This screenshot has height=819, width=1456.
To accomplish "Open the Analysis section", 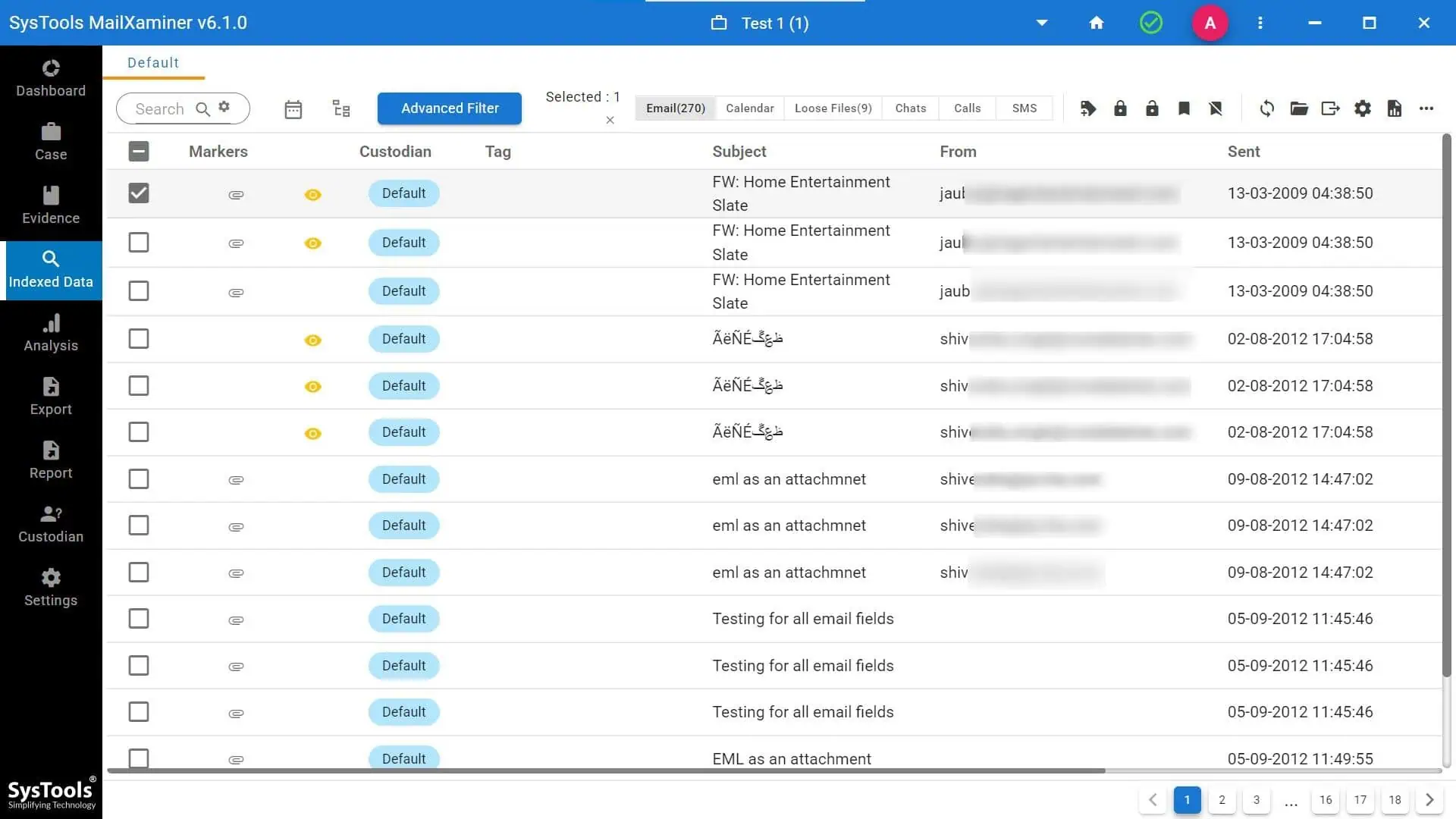I will click(x=51, y=334).
